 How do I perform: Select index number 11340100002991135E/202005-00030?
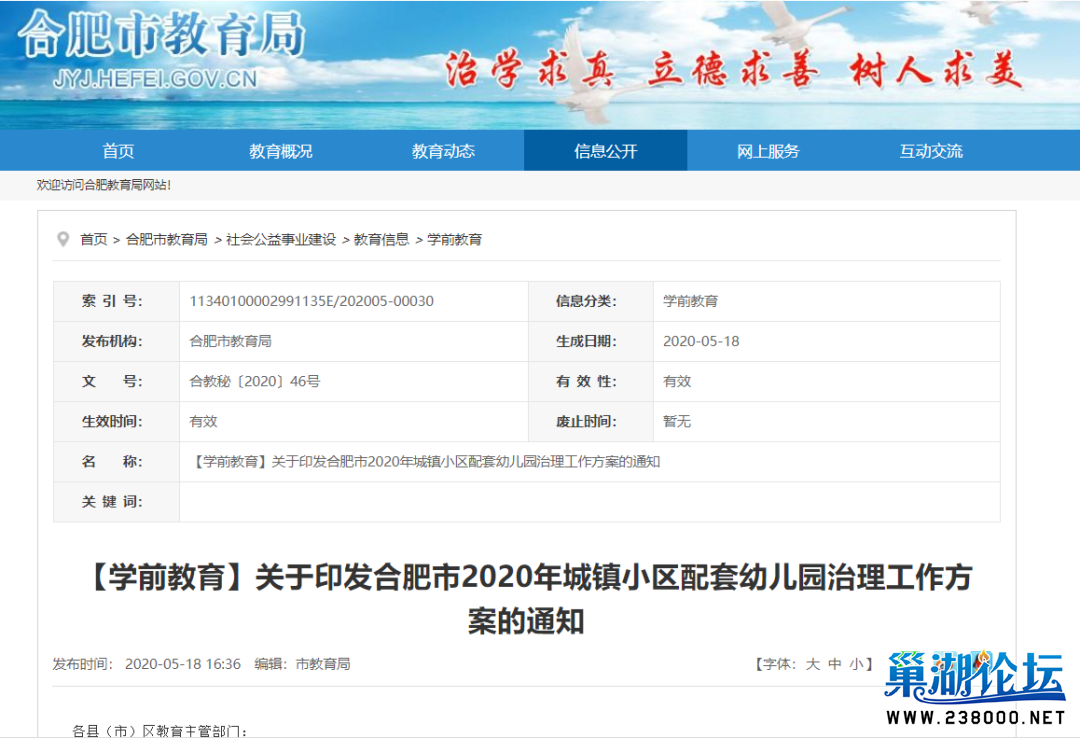[x=311, y=301]
